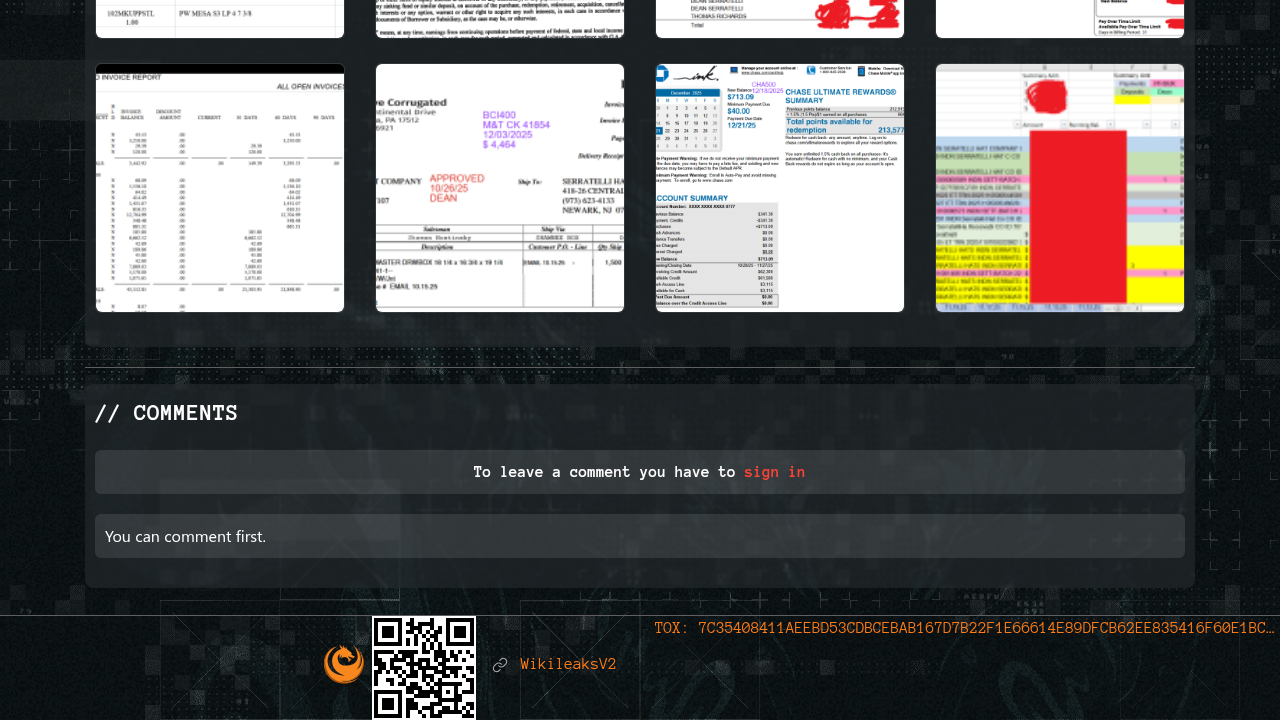Screen dimensions: 1280x720
Task: Open the top-row Pay Over Time Limit thumbnail
Action: 1060,18
